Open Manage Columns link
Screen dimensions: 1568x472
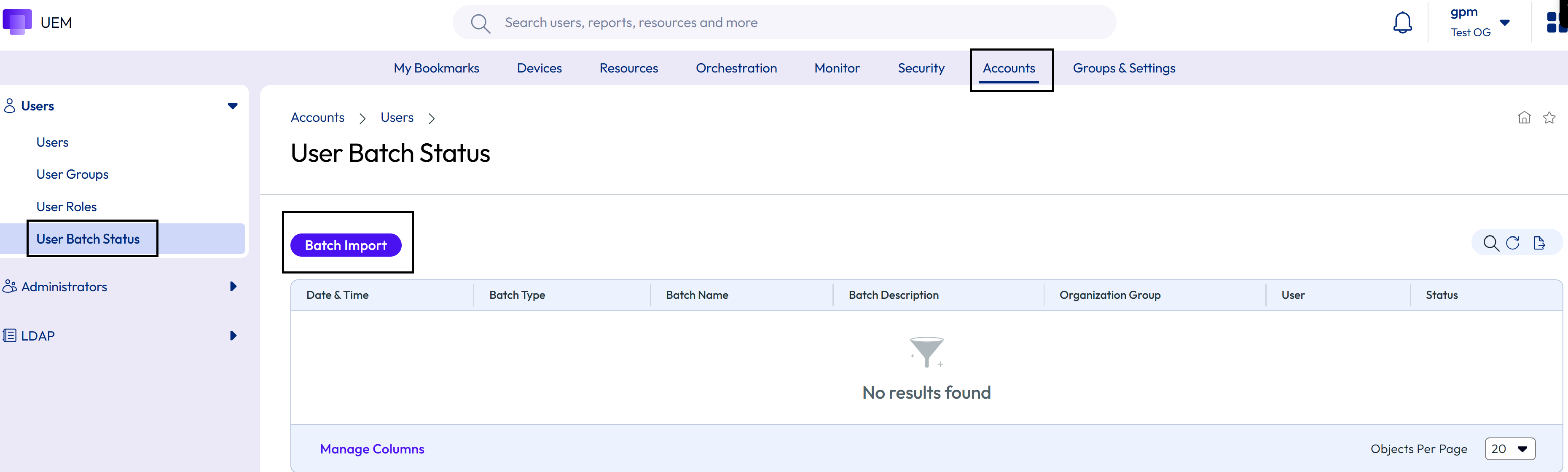click(372, 449)
